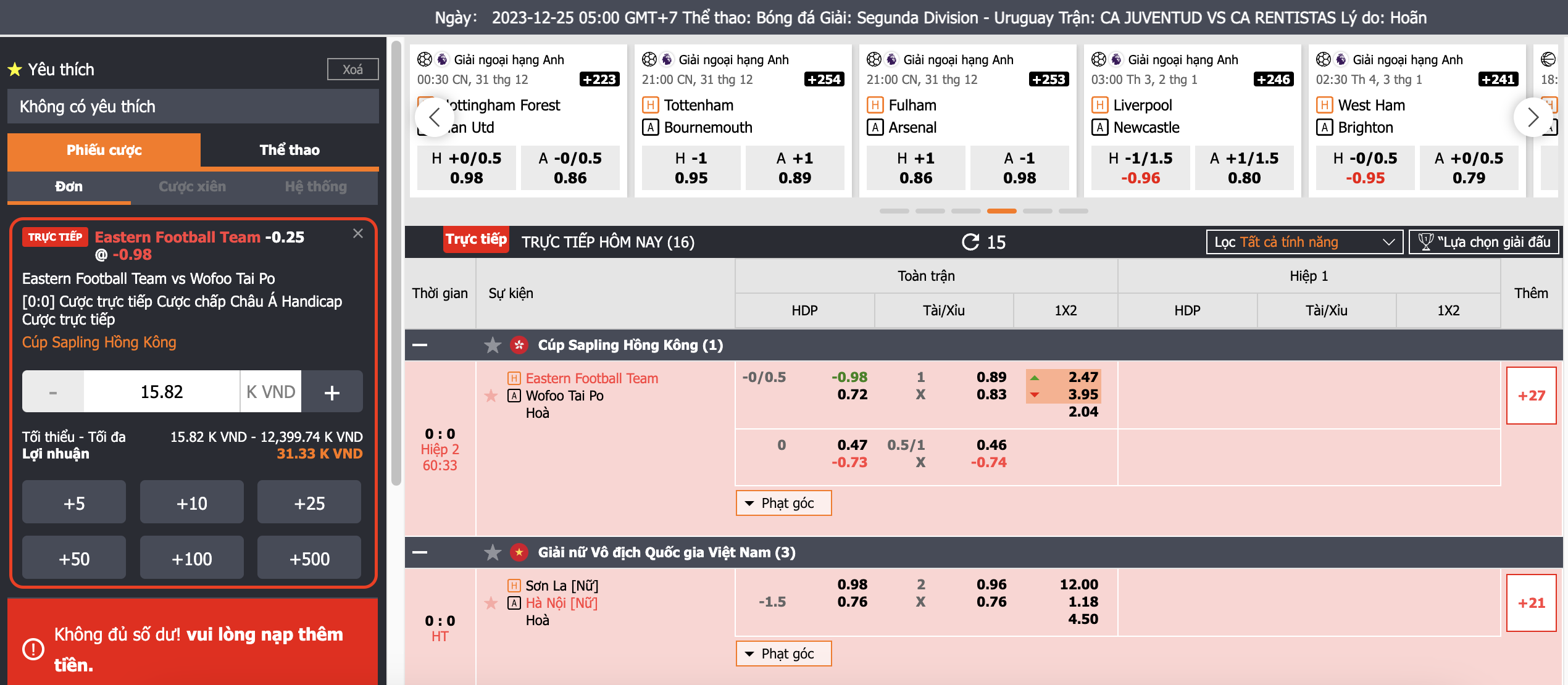Image resolution: width=1568 pixels, height=685 pixels.
Task: Favorite the Giải nữ Việt Nam league star
Action: point(493,552)
